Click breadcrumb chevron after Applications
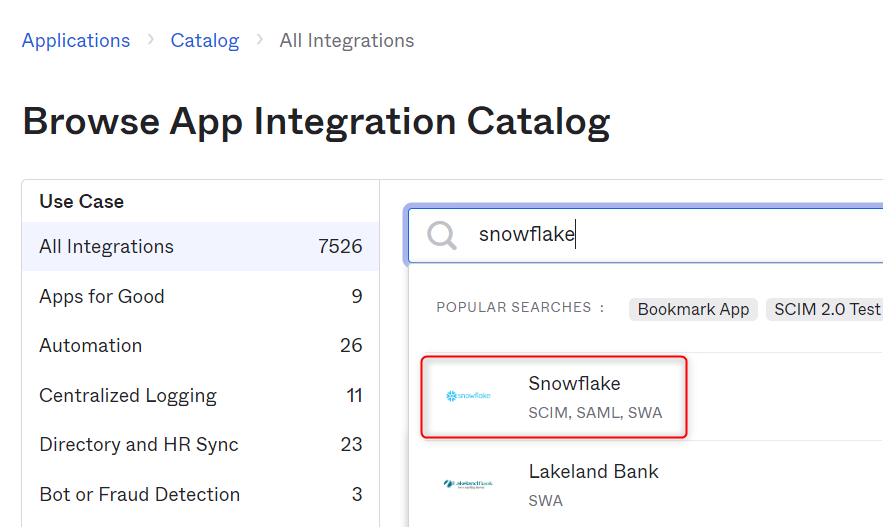The height and width of the screenshot is (527, 883). tap(150, 40)
